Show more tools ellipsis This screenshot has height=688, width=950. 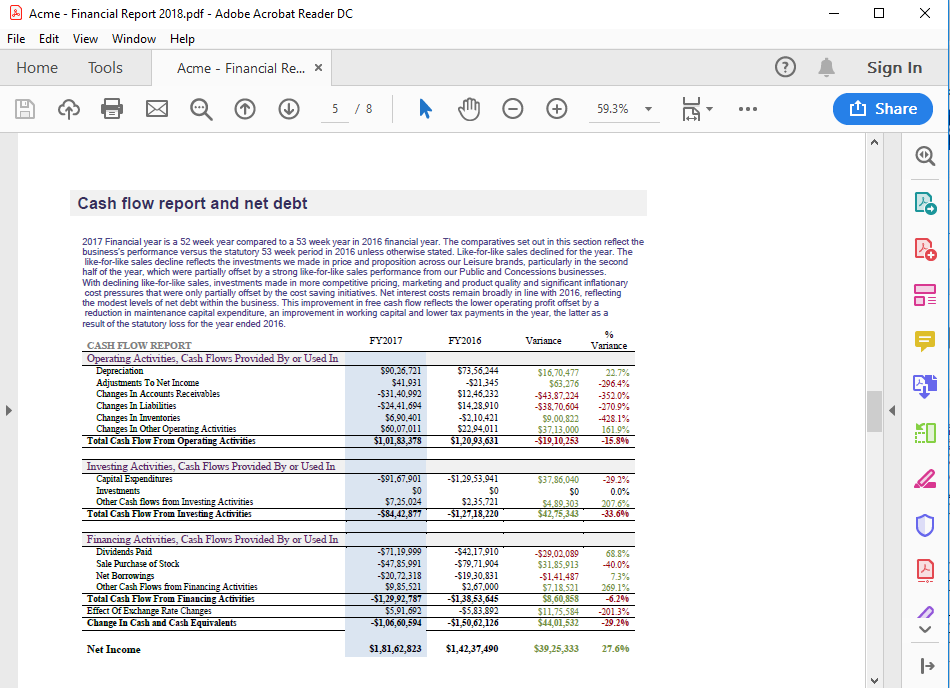748,109
